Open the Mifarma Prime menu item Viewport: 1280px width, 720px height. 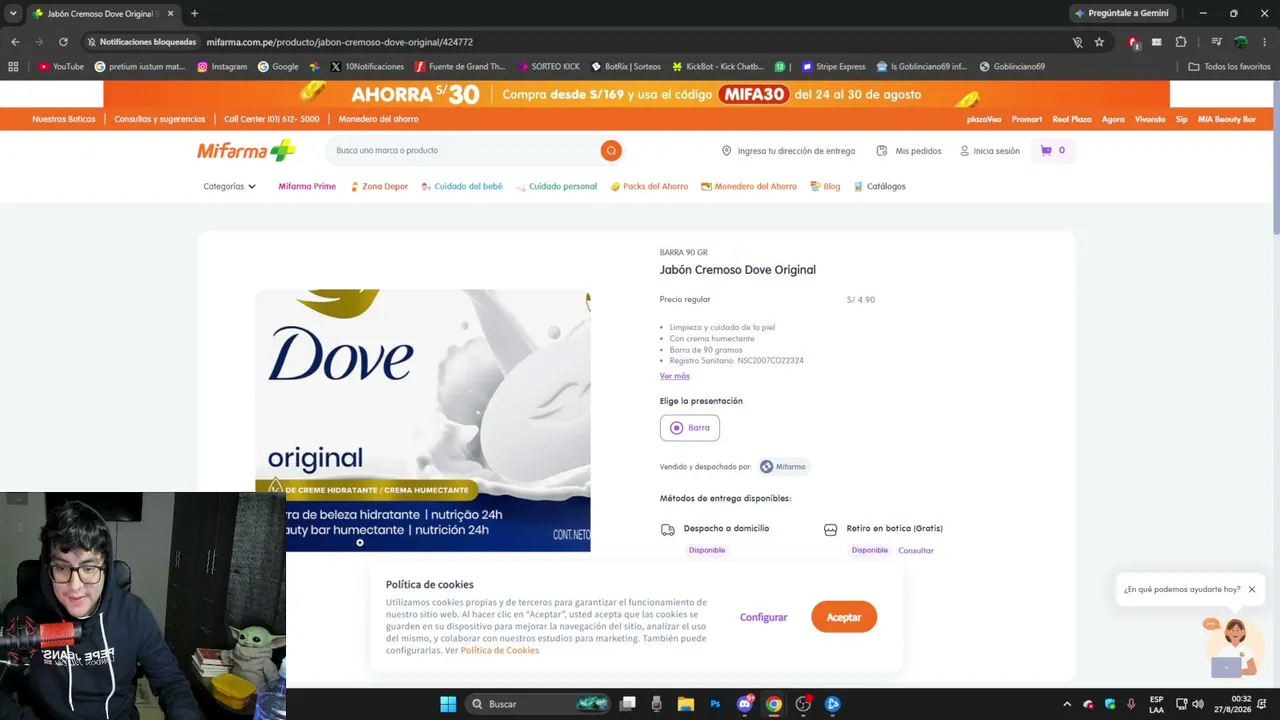pos(307,187)
